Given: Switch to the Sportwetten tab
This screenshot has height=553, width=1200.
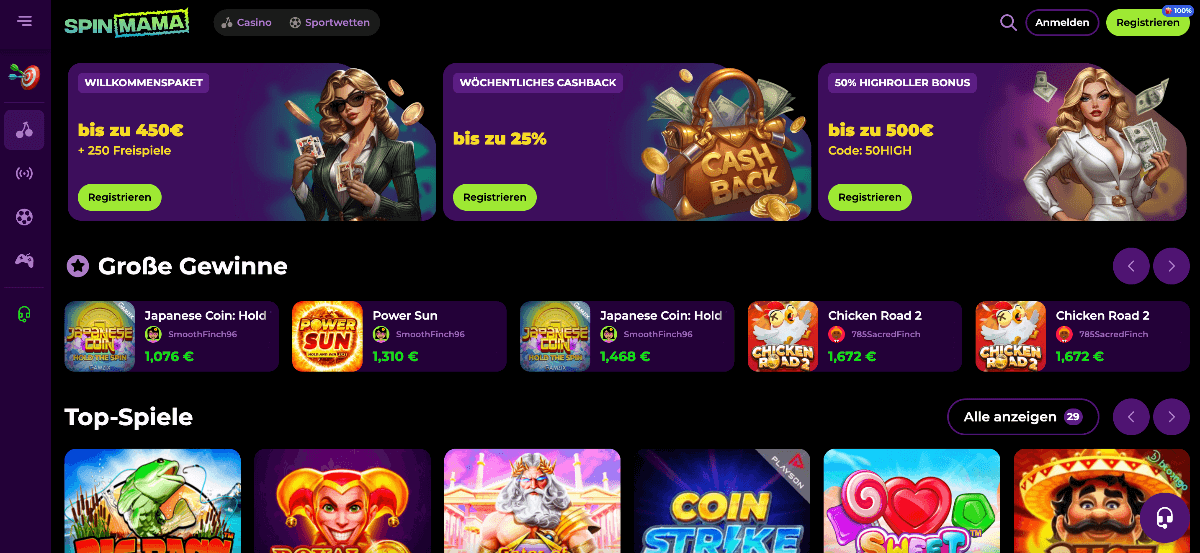Looking at the screenshot, I should click(329, 22).
